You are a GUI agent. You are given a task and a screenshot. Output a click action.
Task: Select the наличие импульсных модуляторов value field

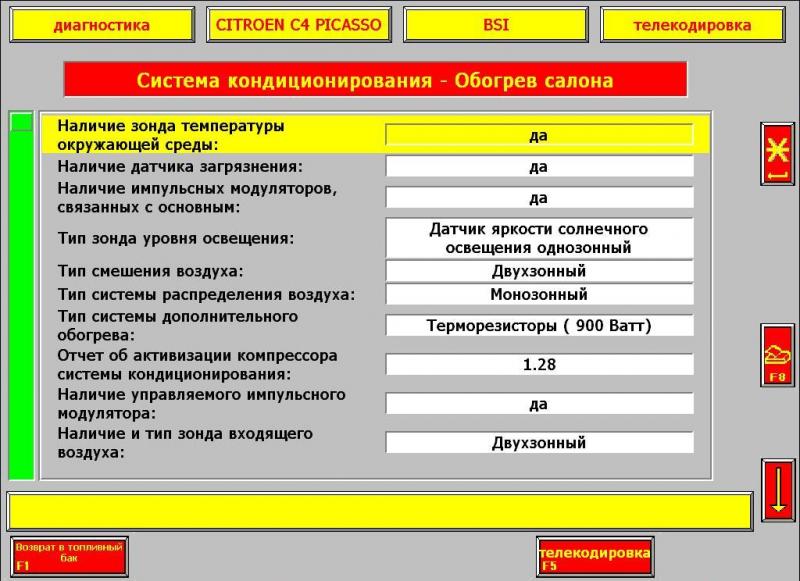(539, 198)
